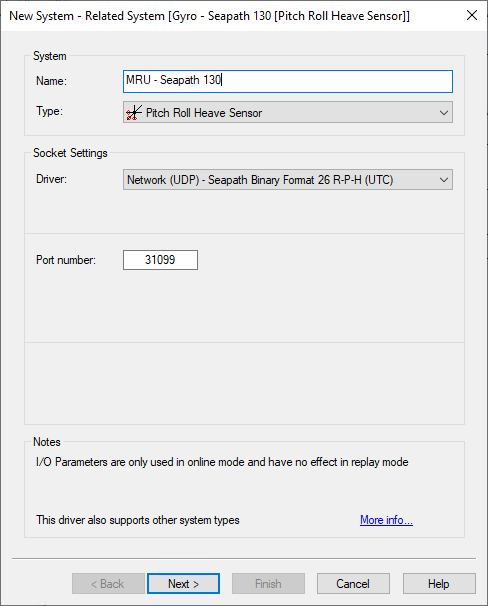Screen dimensions: 488x606
Task: Select the Port number field showing 31099
Action: point(160,260)
